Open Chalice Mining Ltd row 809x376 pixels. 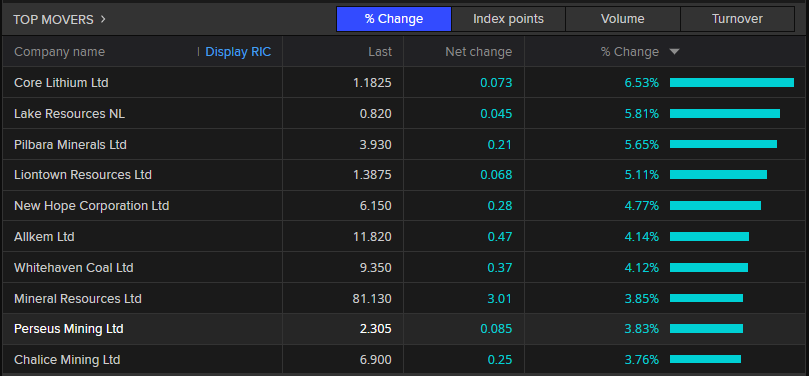404,359
